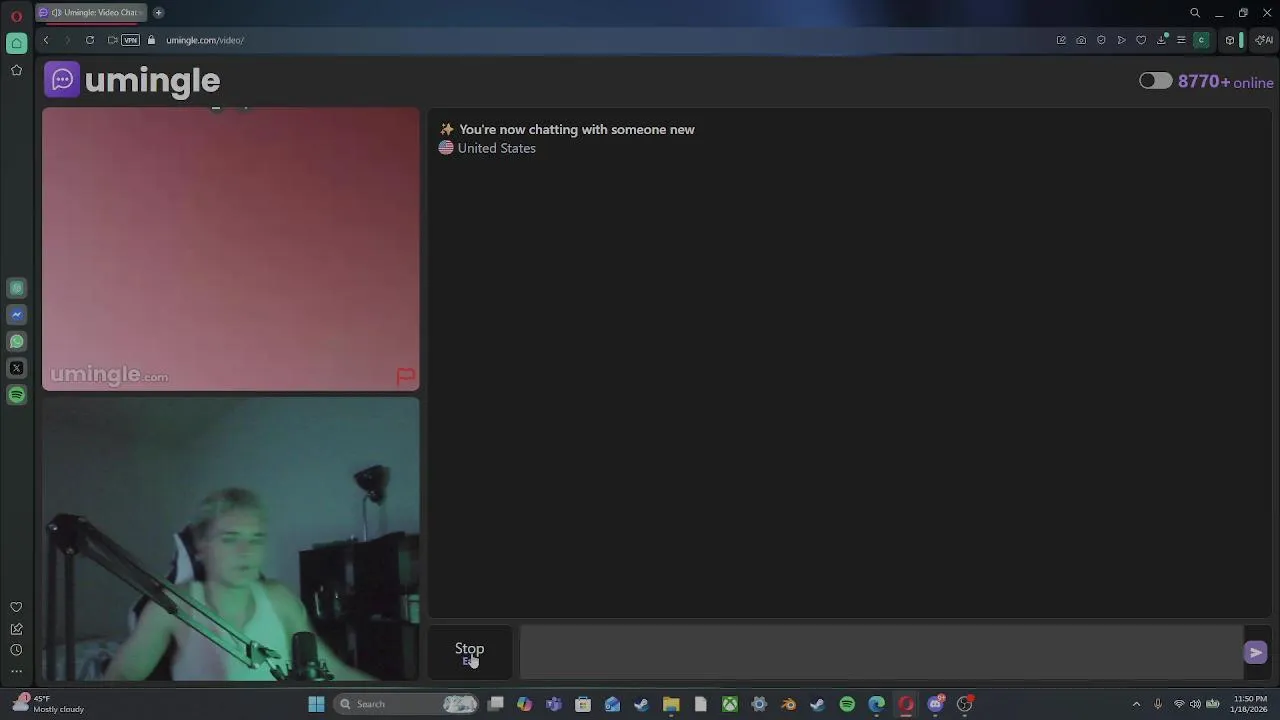Open the ChatGPT icon in Opera sidebar

pos(16,288)
